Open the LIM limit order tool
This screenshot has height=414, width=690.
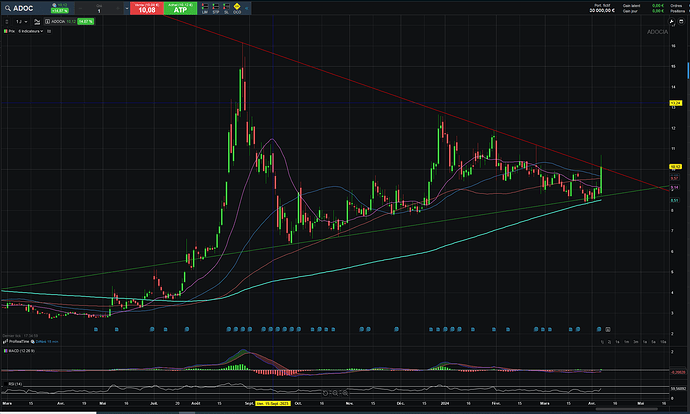pos(205,8)
